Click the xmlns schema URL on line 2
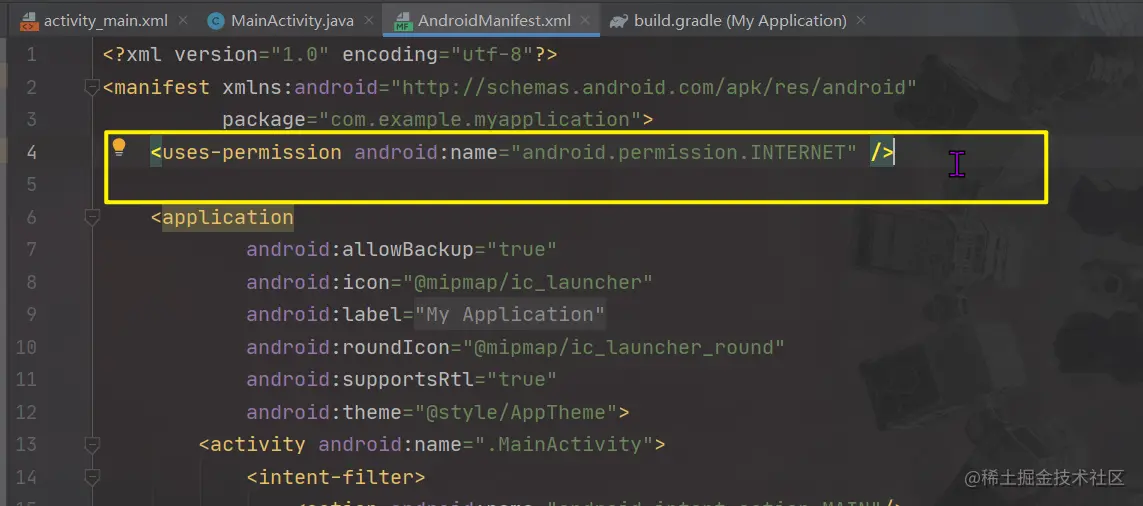 [653, 87]
